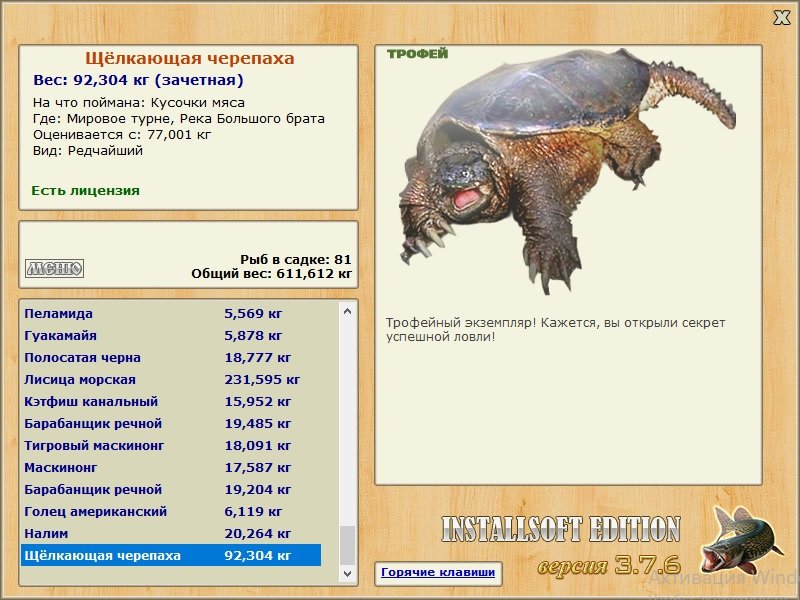
Task: Open the Меню button in keepnet panel
Action: point(55,268)
